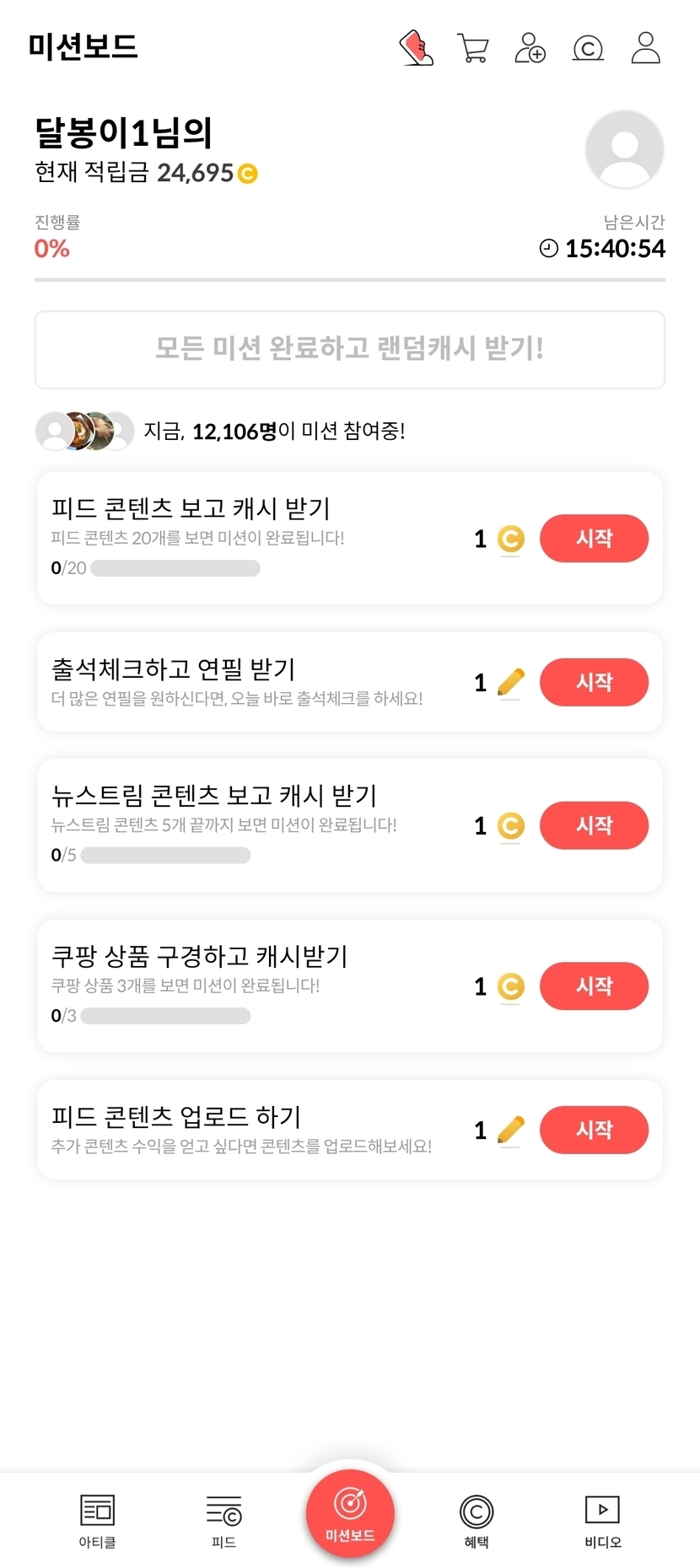Open my profile icon in header

(646, 48)
